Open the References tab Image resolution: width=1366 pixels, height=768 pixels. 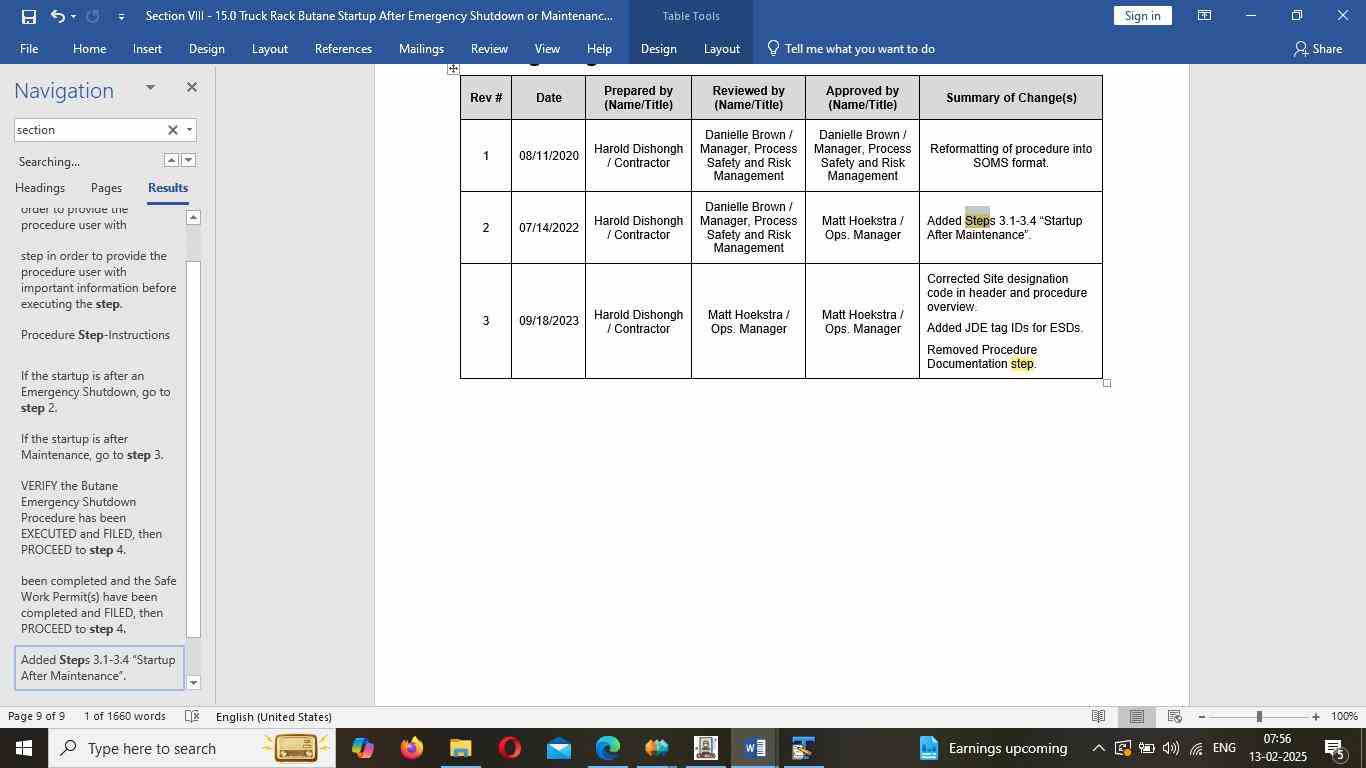pyautogui.click(x=343, y=49)
